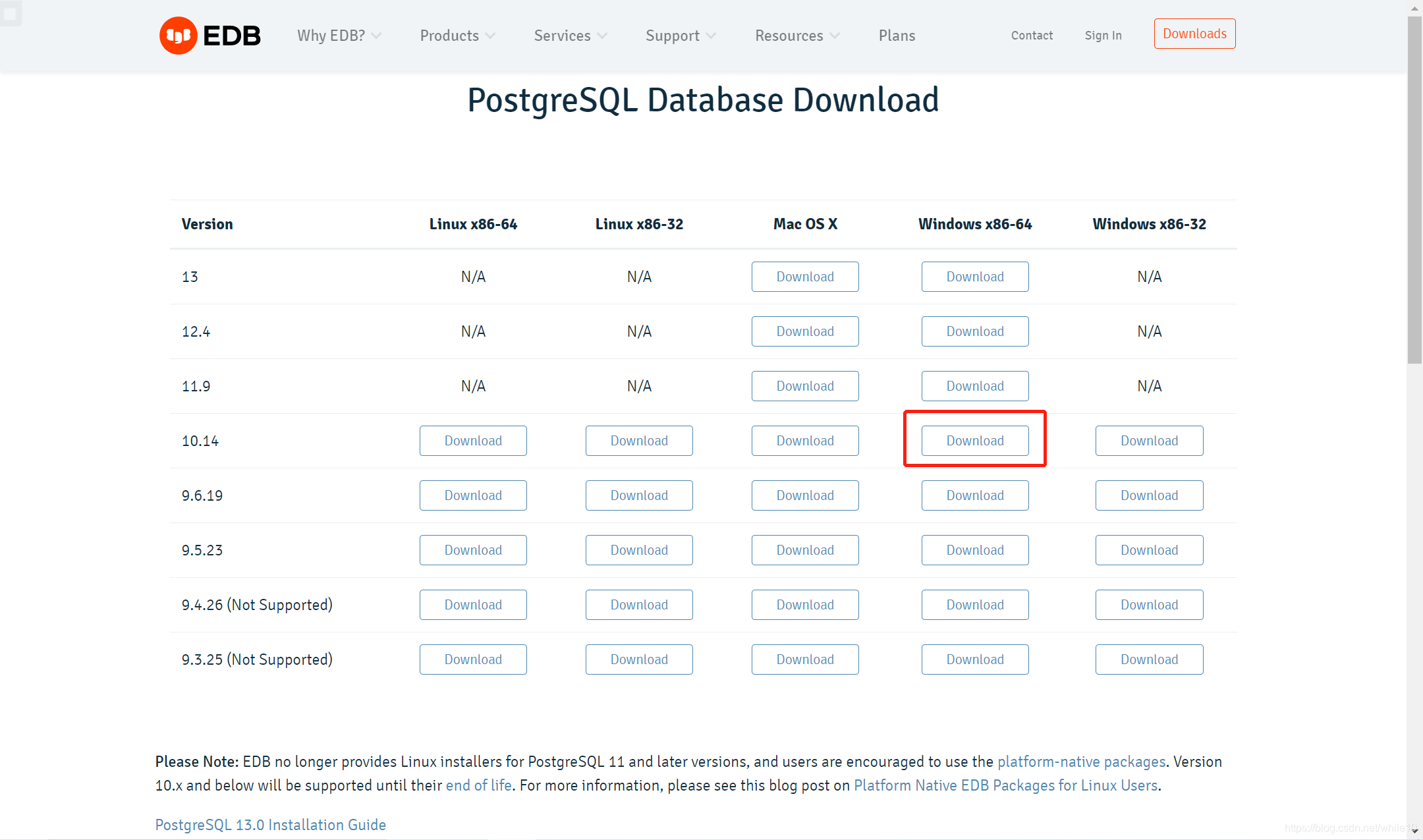The width and height of the screenshot is (1423, 840).
Task: Download version 13 for Mac OS X
Action: pyautogui.click(x=805, y=277)
